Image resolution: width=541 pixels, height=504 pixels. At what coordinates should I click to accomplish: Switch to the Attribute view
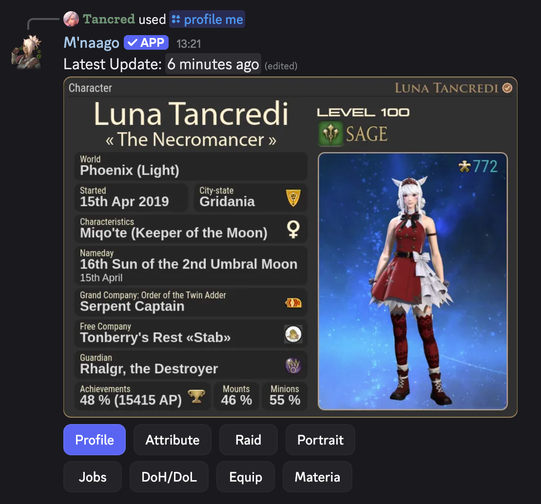click(173, 440)
